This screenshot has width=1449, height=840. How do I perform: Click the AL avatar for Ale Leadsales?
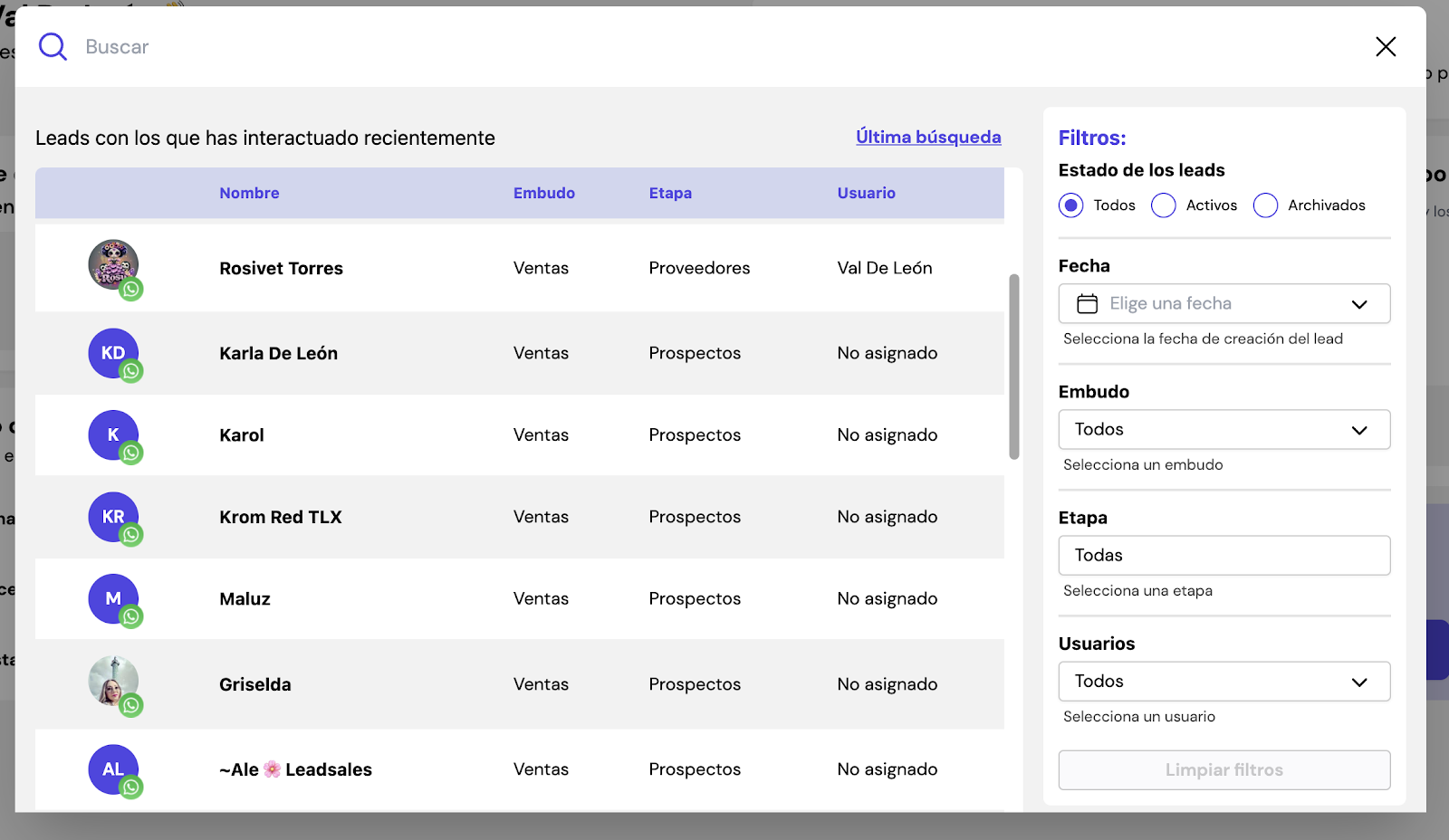click(112, 768)
